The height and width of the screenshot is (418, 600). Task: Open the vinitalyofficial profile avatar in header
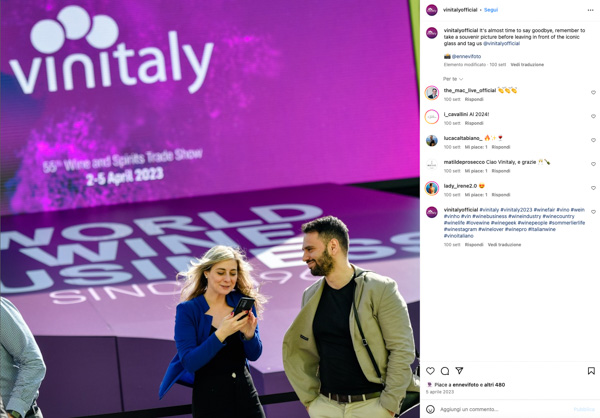coord(432,10)
